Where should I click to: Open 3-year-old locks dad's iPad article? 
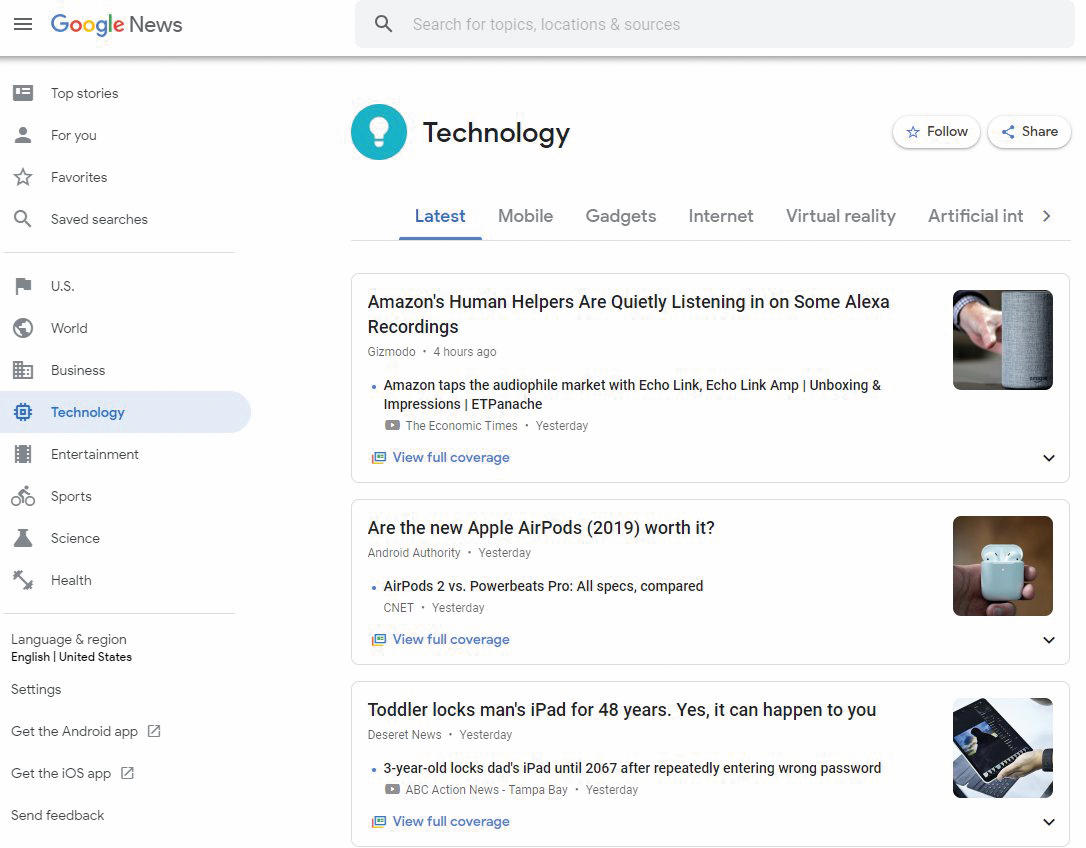click(x=632, y=768)
